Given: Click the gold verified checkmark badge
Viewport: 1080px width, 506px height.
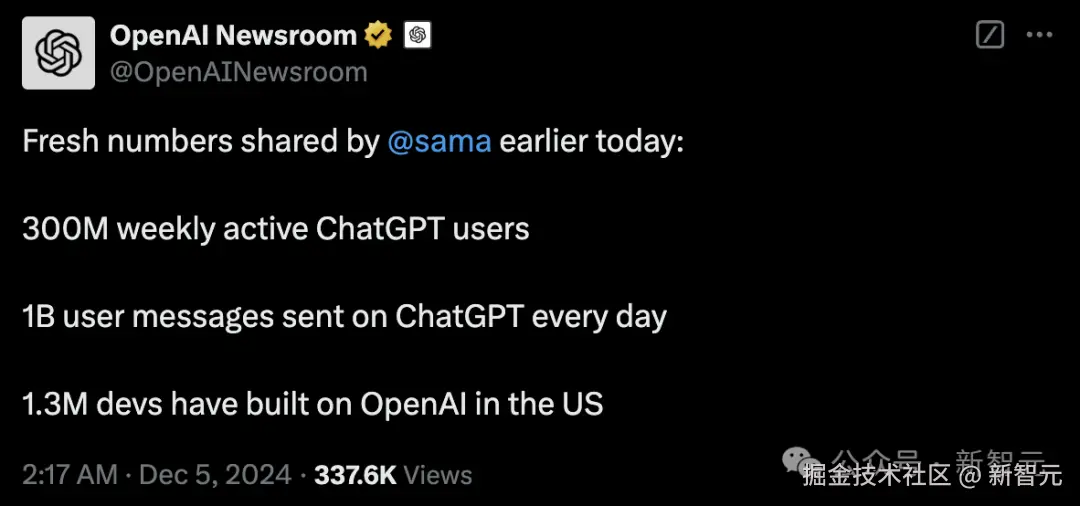Looking at the screenshot, I should pos(378,36).
